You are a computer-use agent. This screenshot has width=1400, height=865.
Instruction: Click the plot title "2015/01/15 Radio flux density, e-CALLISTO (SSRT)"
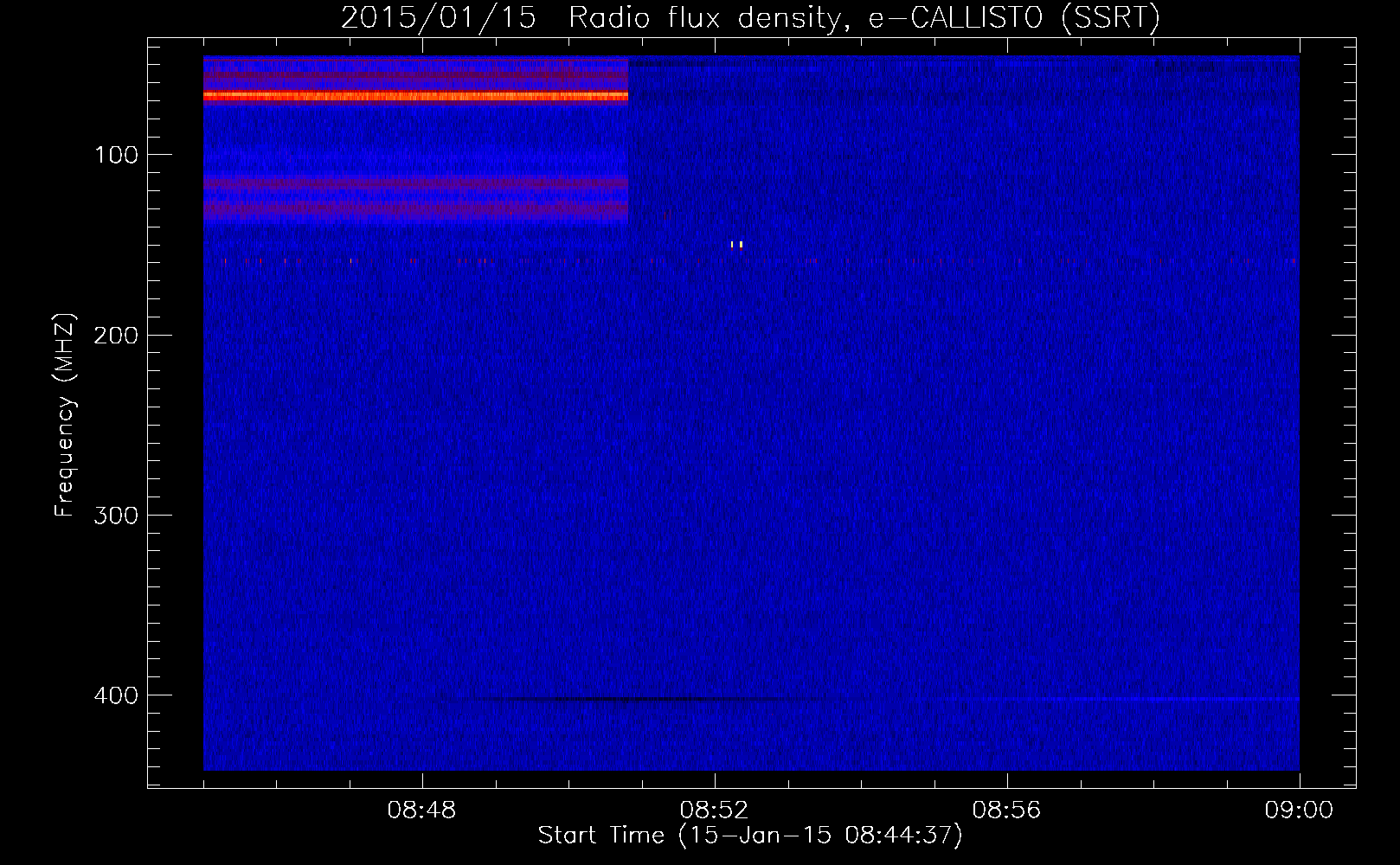point(750,17)
